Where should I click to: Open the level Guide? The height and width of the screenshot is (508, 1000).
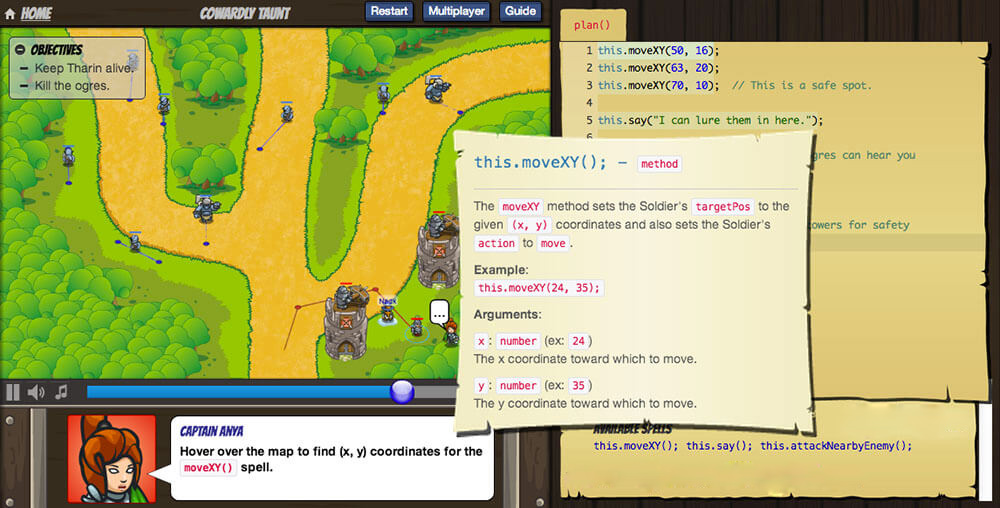[x=520, y=11]
